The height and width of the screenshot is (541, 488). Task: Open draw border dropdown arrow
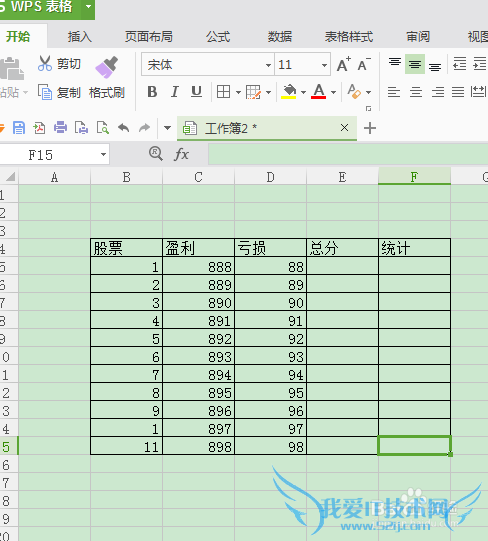[x=269, y=92]
